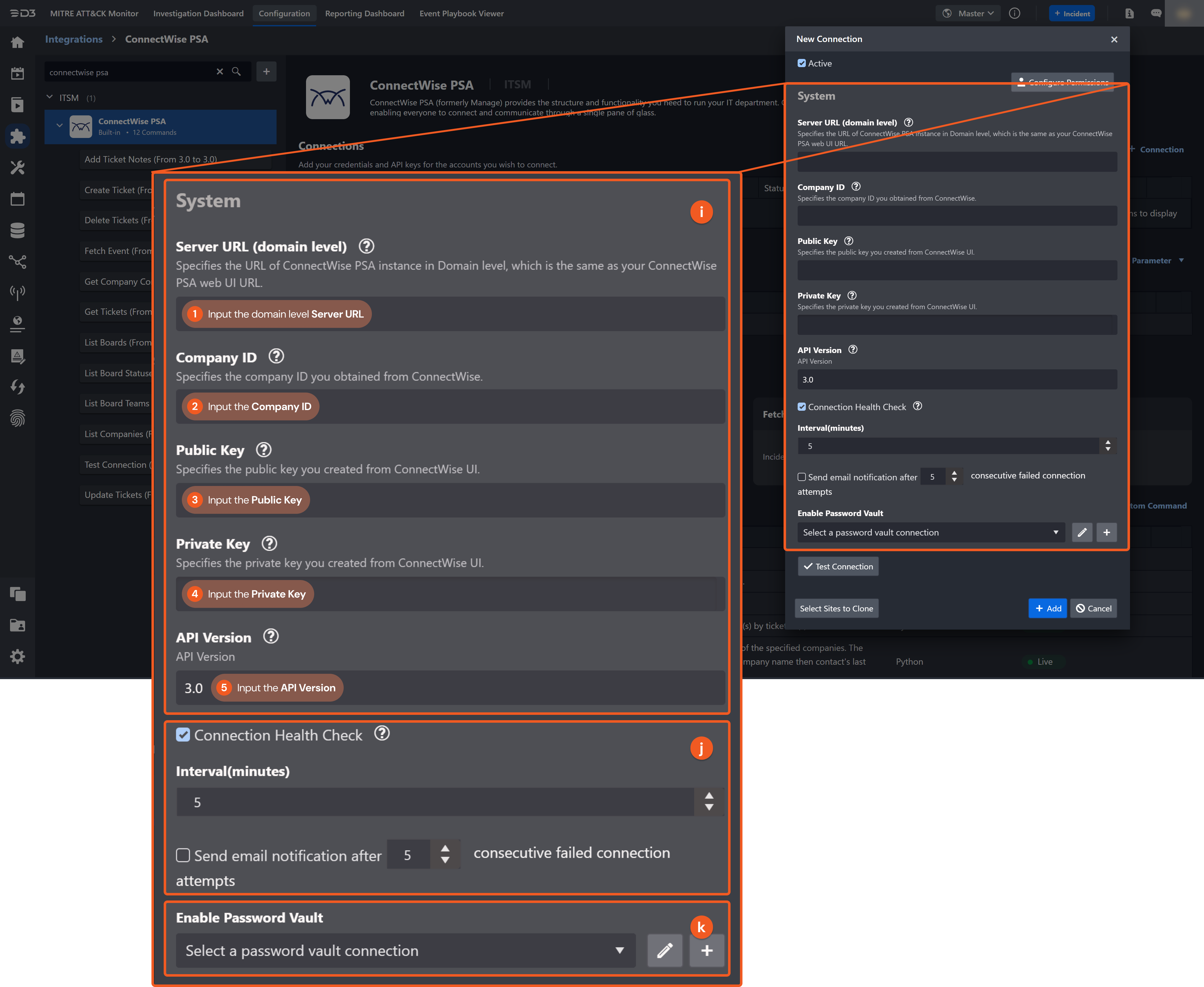
Task: Click plus button beside password vault dropdown
Action: [x=1106, y=532]
